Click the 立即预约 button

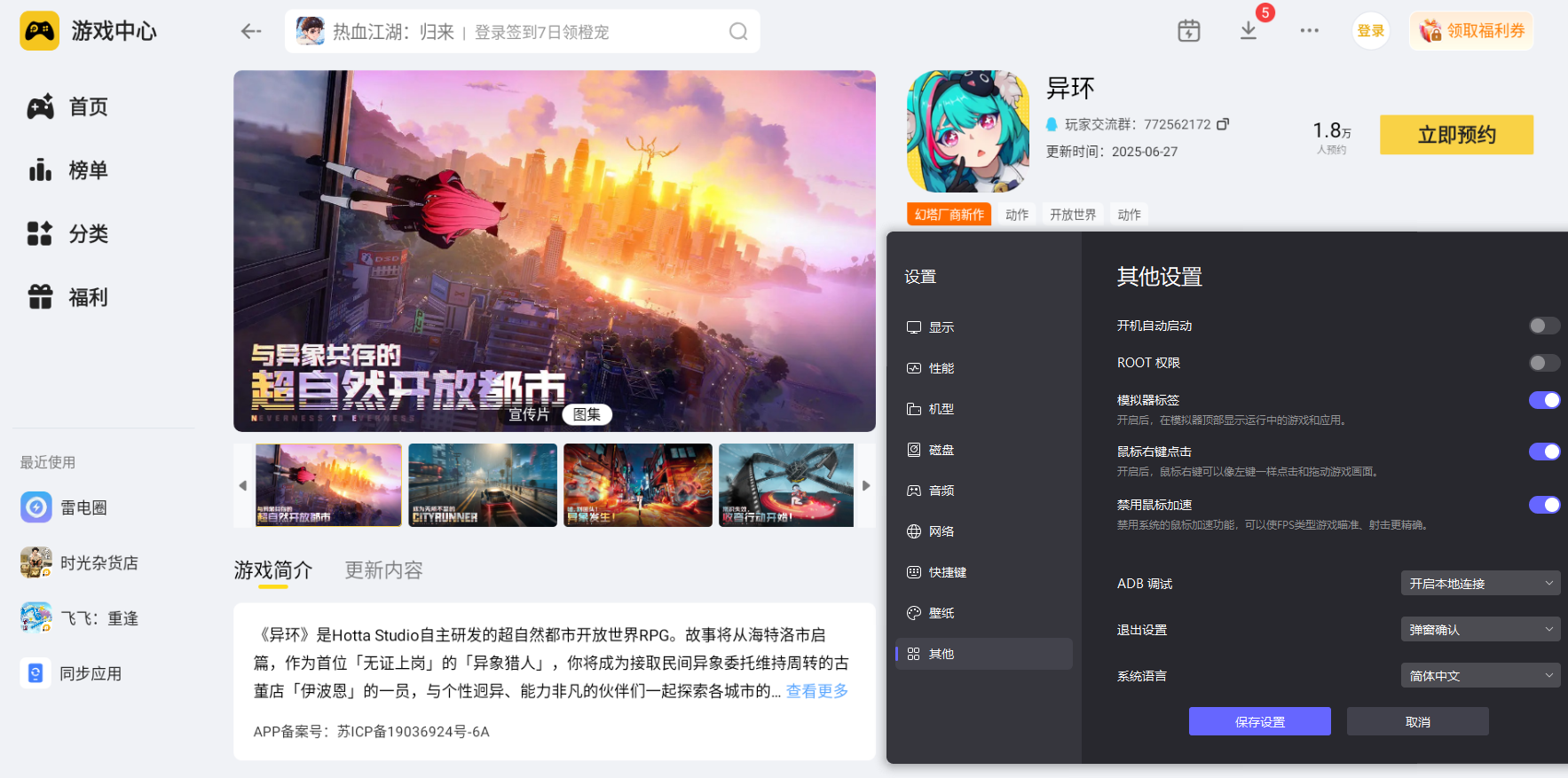tap(1456, 135)
